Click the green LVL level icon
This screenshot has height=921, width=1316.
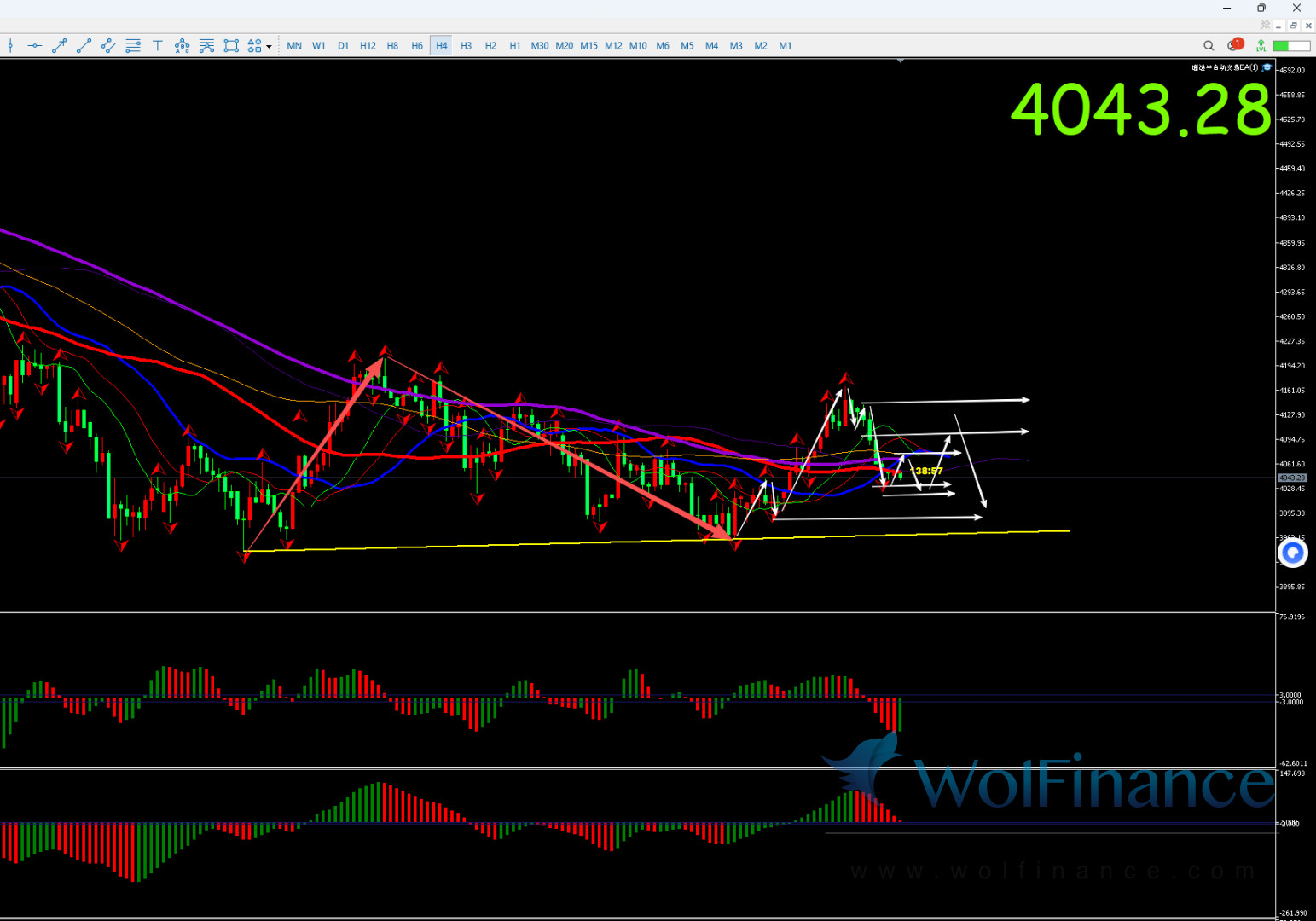(1261, 46)
